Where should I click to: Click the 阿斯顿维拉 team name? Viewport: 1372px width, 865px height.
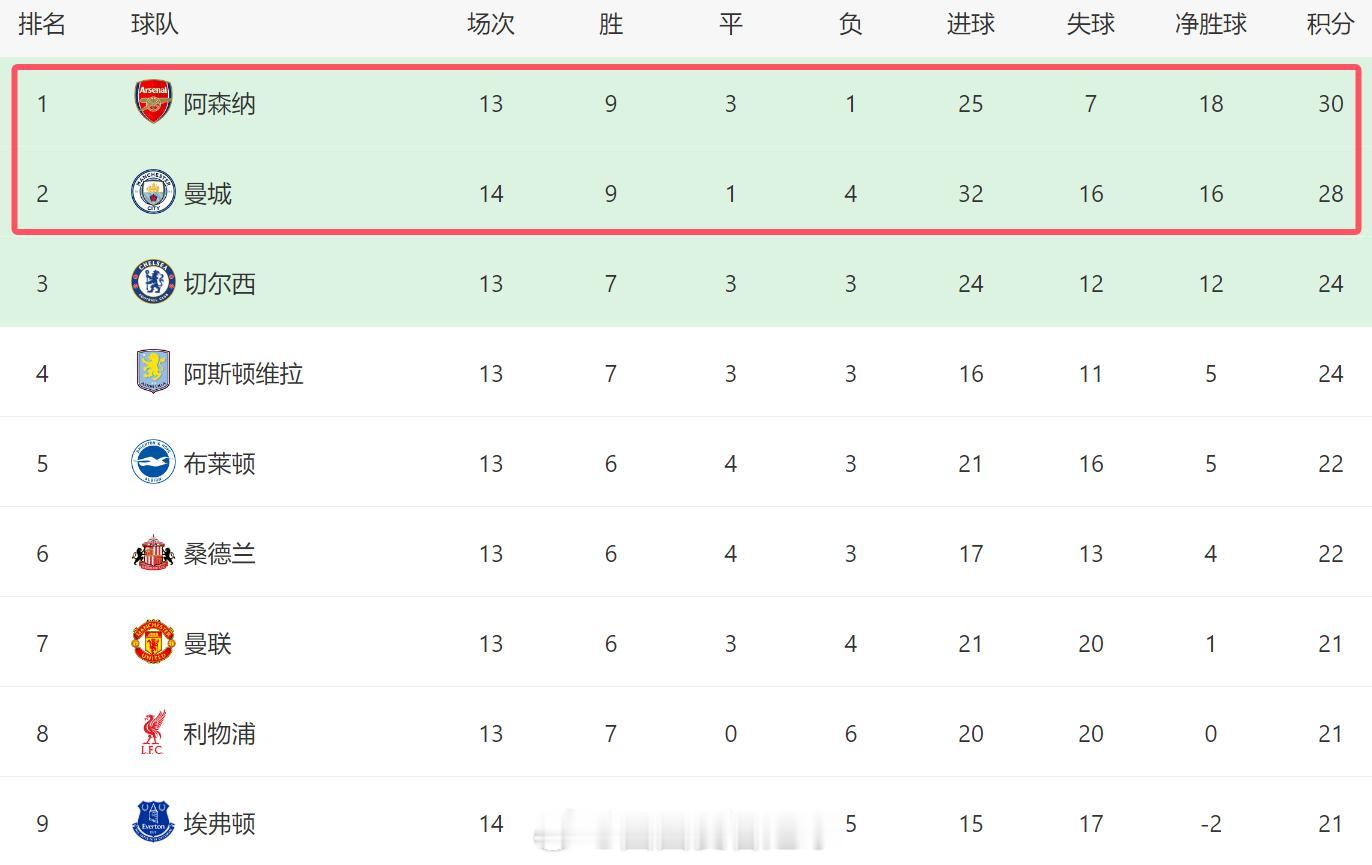243,374
